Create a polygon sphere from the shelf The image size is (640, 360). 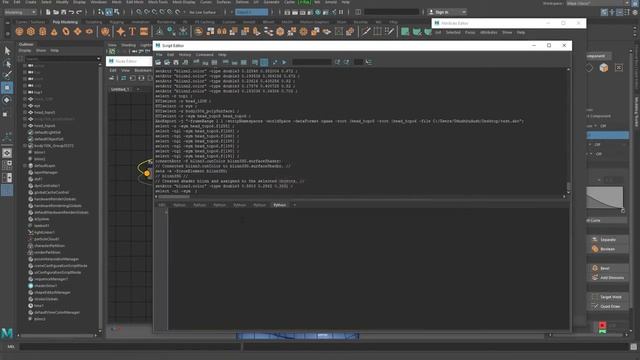point(19,31)
